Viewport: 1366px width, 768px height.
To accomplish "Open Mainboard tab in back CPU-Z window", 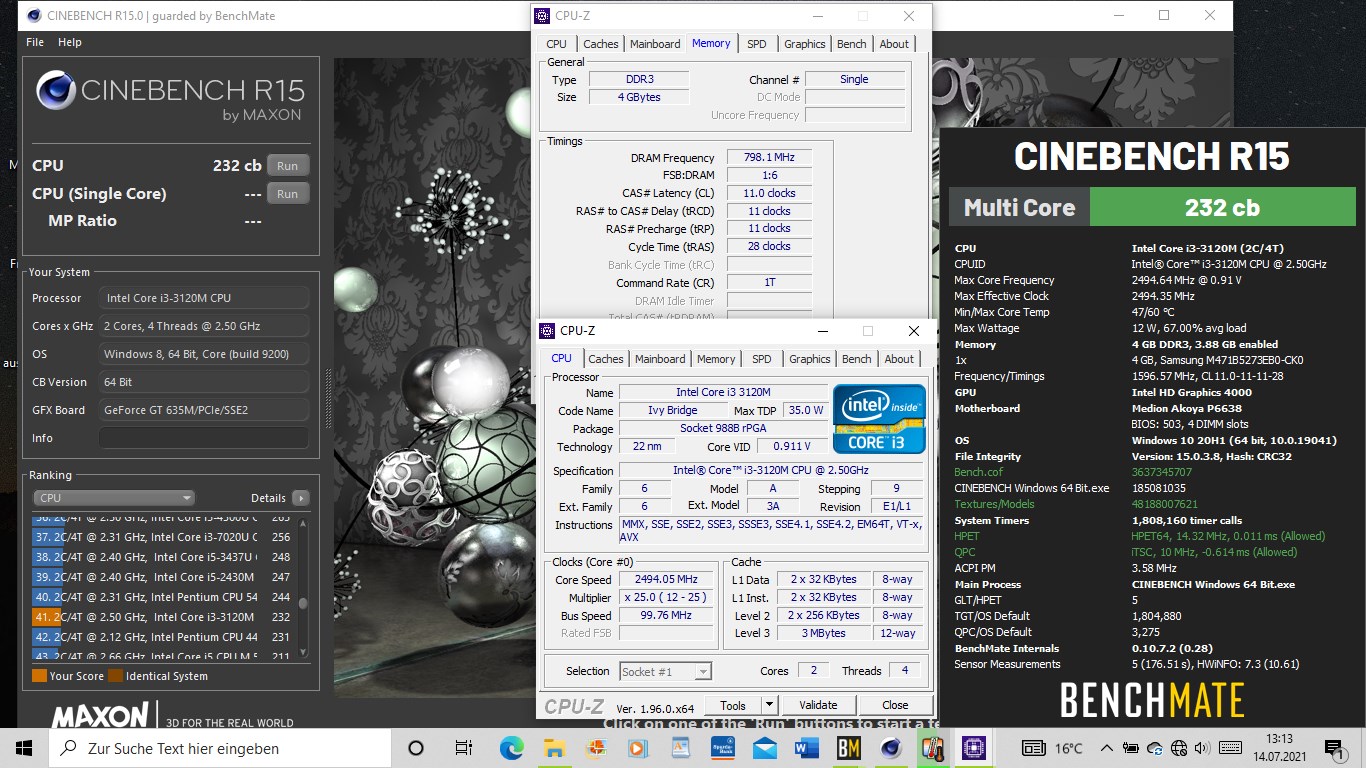I will coord(655,44).
